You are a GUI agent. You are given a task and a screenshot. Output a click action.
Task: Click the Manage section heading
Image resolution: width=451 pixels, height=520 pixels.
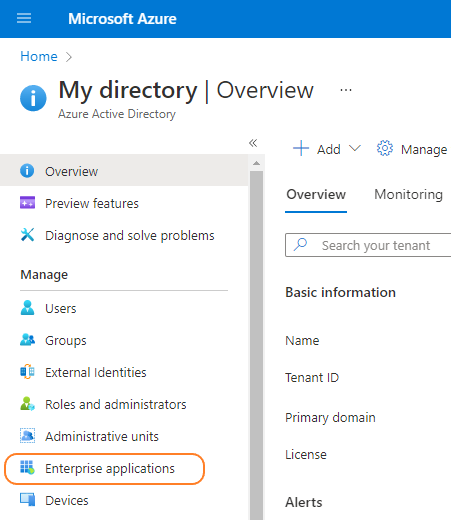pyautogui.click(x=44, y=275)
